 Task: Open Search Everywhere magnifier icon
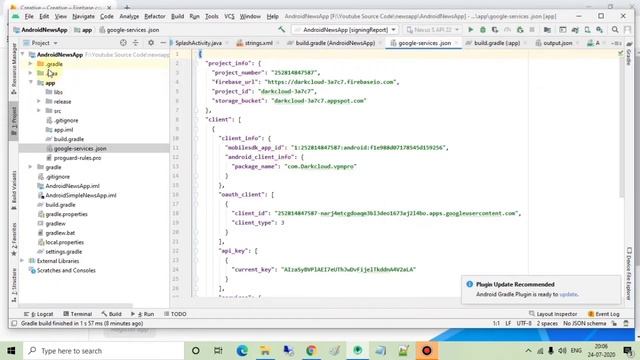click(x=615, y=30)
